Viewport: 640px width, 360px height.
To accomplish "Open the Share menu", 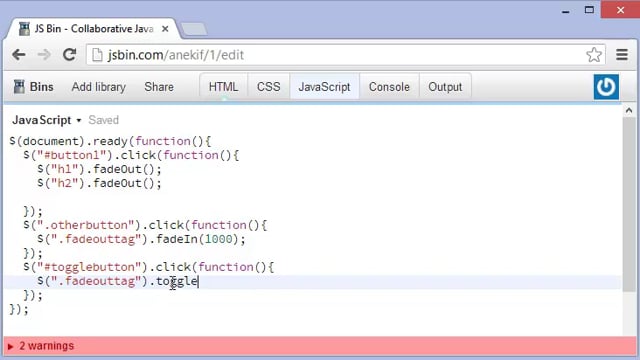I will point(159,87).
